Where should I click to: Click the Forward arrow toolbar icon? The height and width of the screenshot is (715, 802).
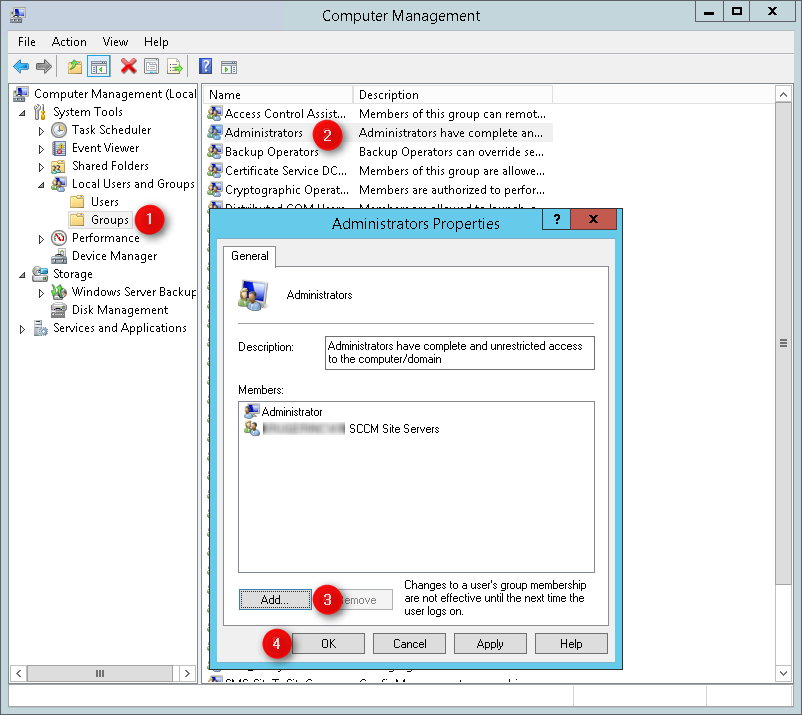click(x=44, y=66)
